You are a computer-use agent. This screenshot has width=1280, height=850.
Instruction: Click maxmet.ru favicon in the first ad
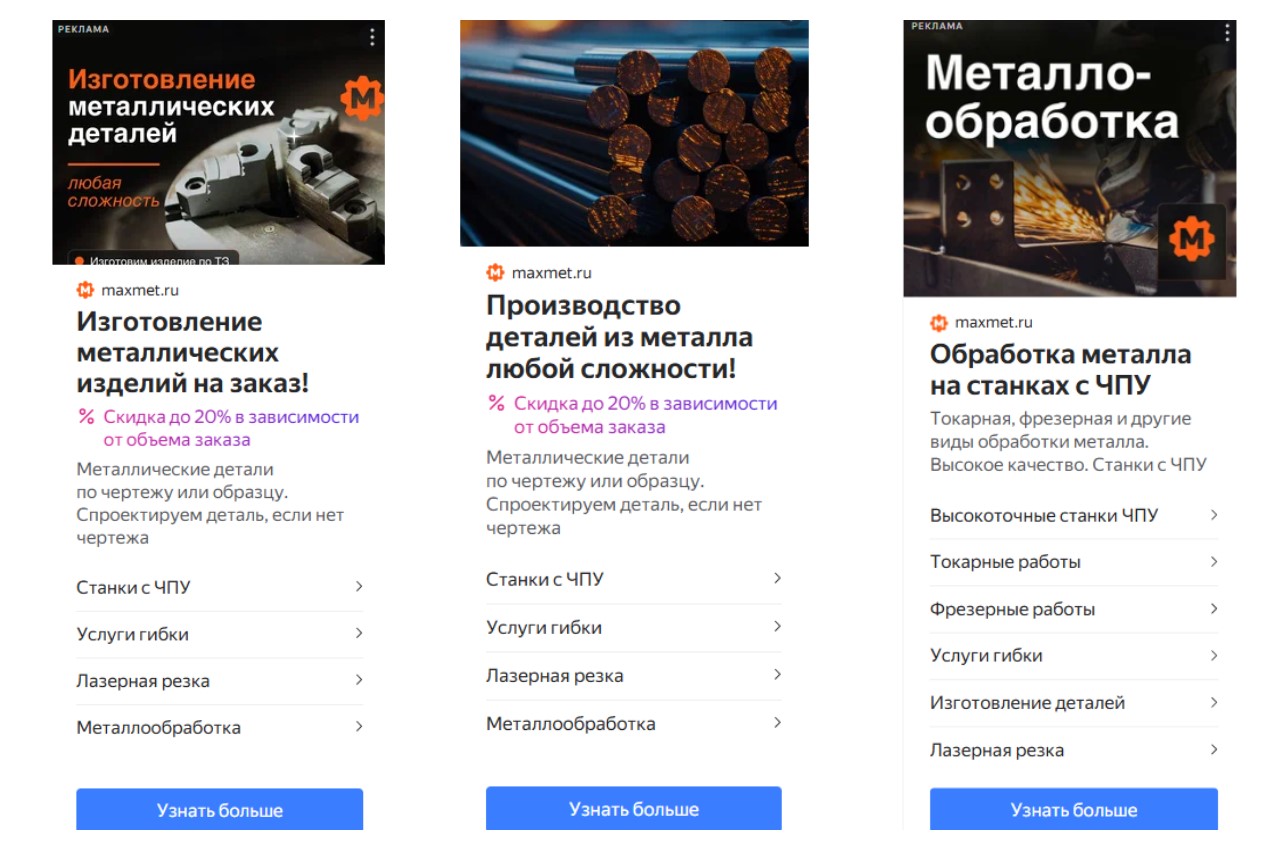pos(85,290)
